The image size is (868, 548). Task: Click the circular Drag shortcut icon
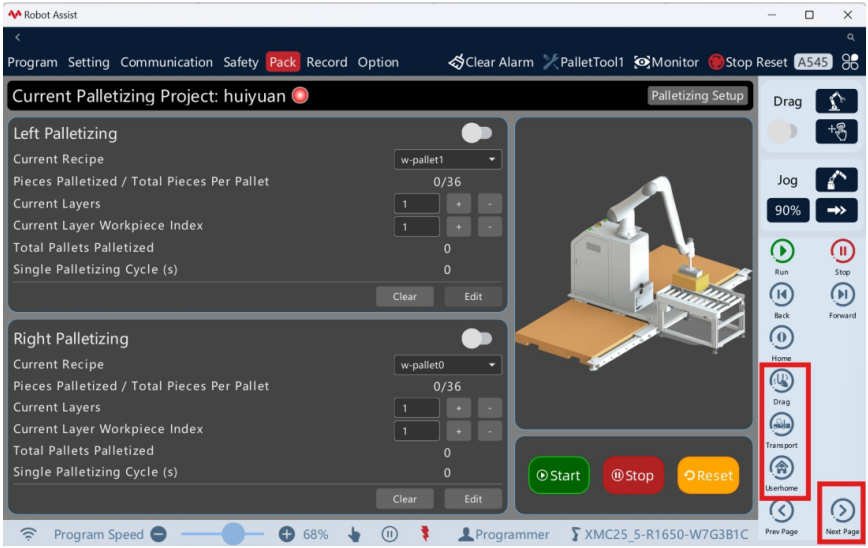(x=782, y=381)
